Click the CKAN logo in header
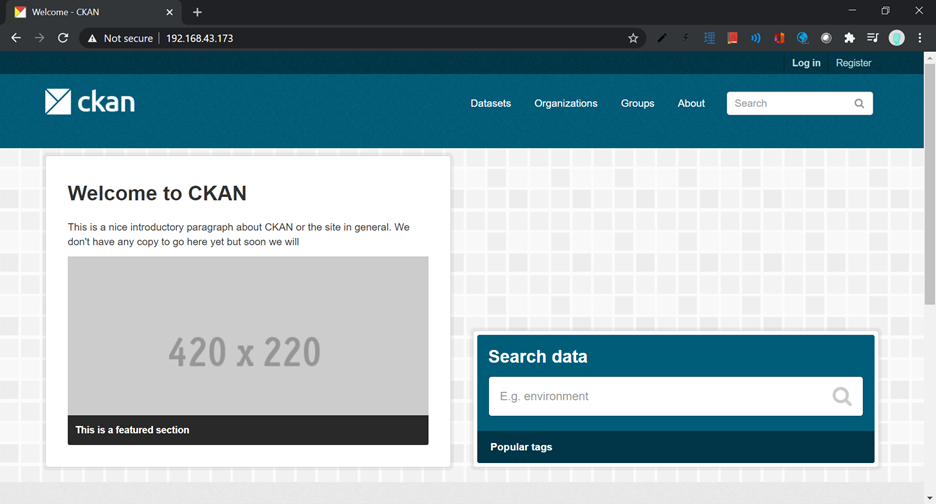Screen dimensions: 936x504 pyautogui.click(x=90, y=102)
